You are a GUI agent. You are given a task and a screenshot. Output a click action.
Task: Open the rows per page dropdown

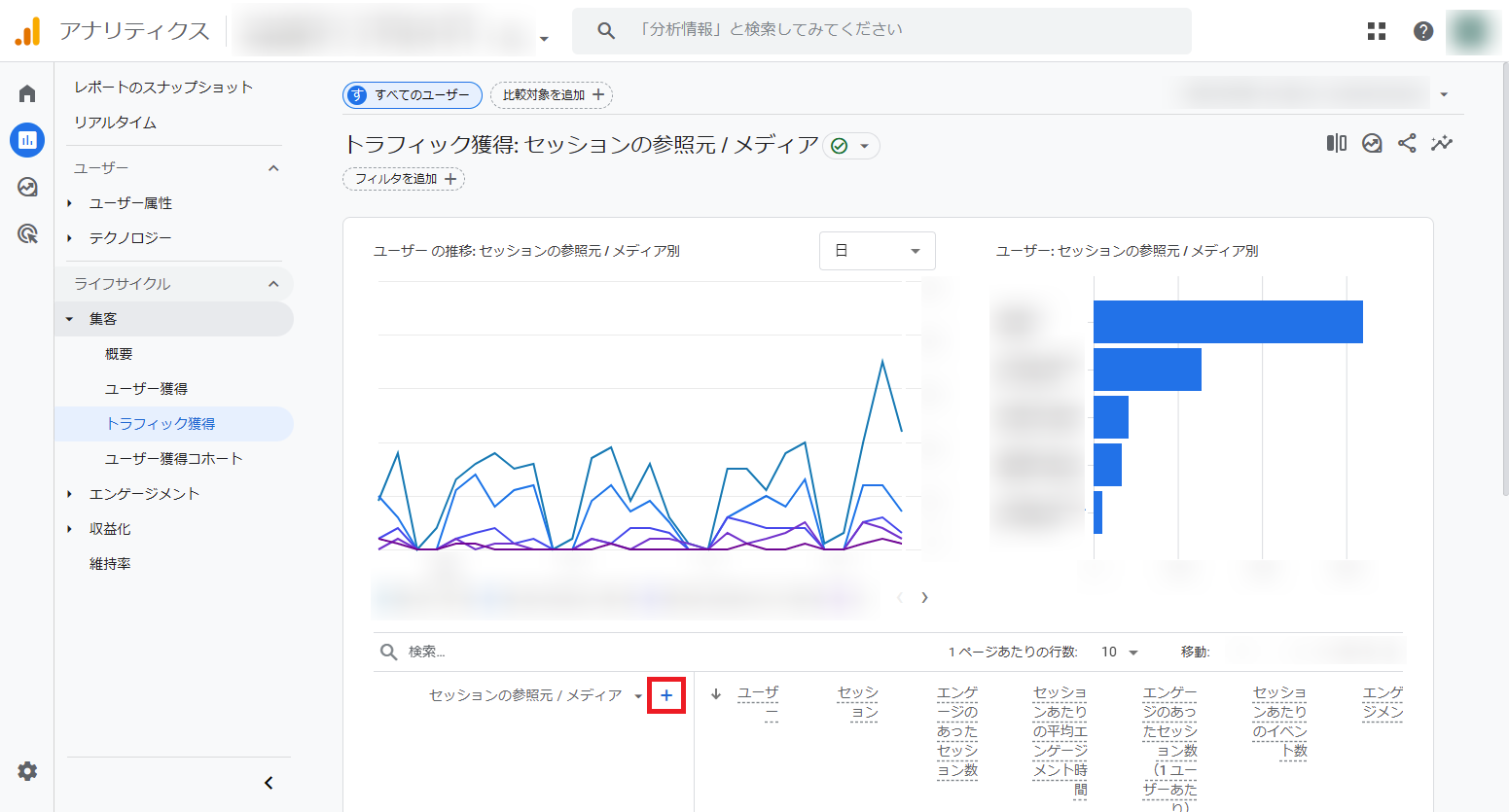point(1120,652)
